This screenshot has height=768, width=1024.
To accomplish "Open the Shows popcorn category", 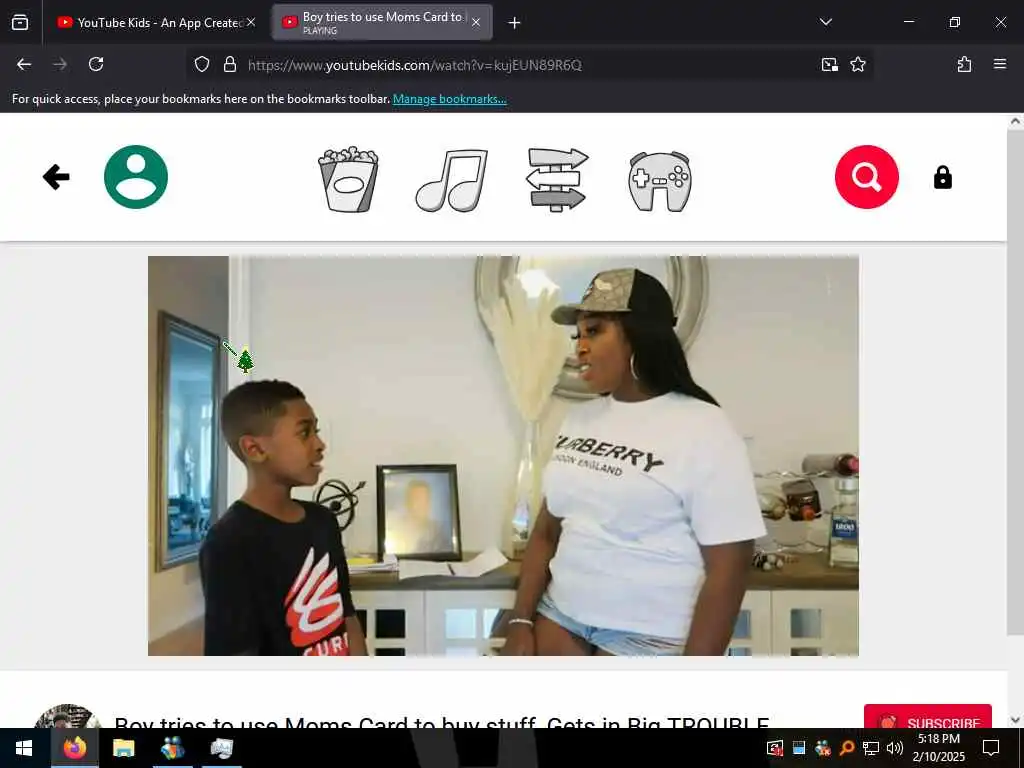I will (348, 179).
